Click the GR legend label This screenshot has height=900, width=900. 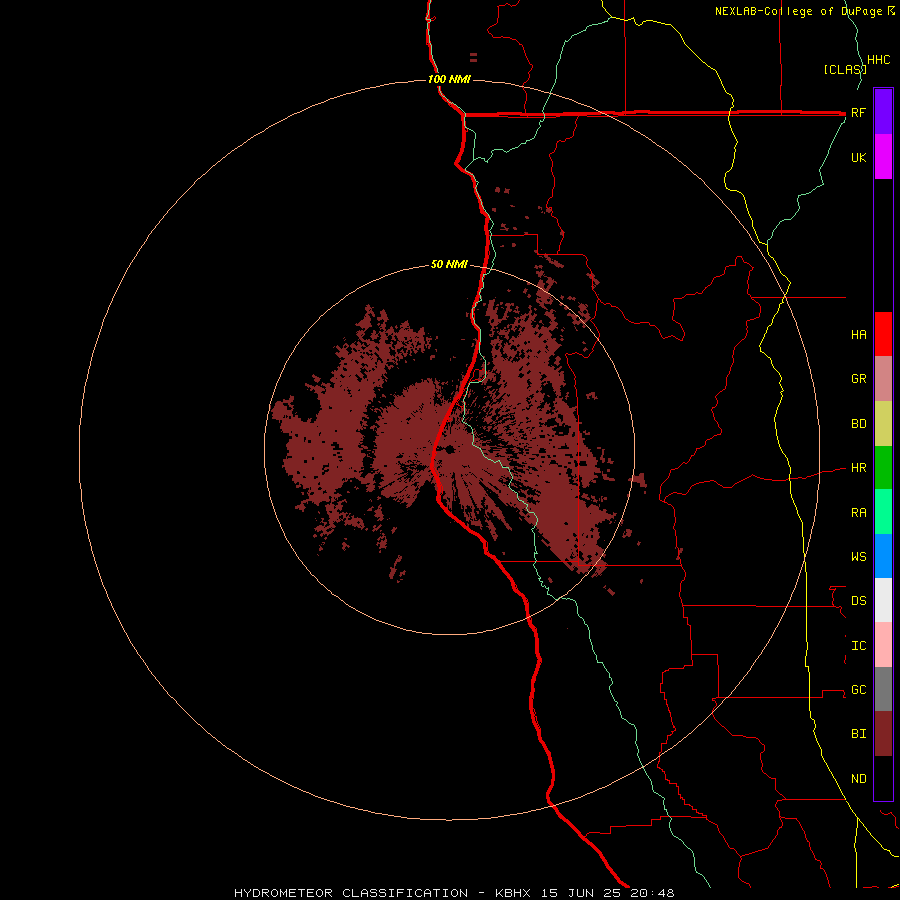tap(858, 379)
